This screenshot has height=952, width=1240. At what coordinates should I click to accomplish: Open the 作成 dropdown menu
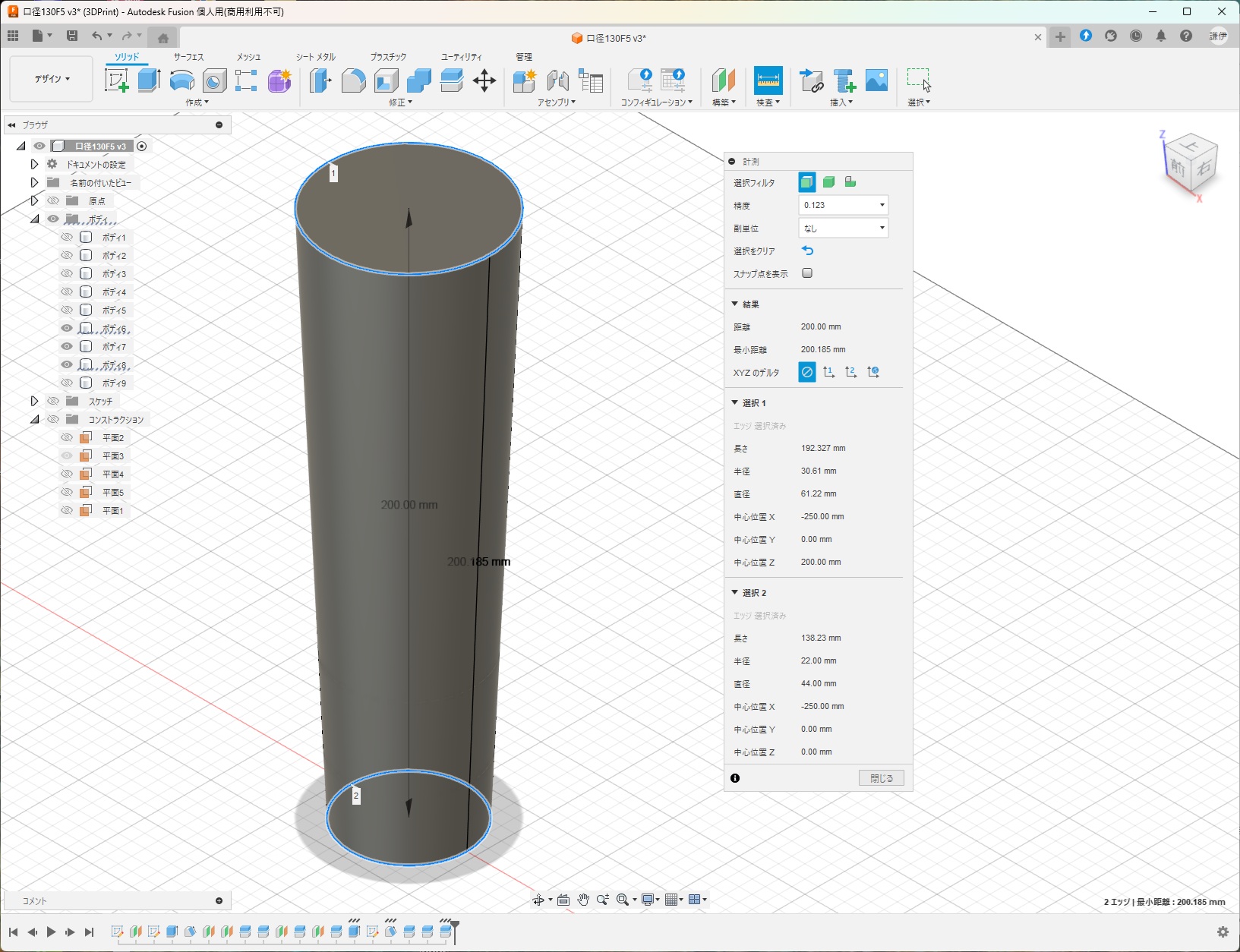point(197,102)
